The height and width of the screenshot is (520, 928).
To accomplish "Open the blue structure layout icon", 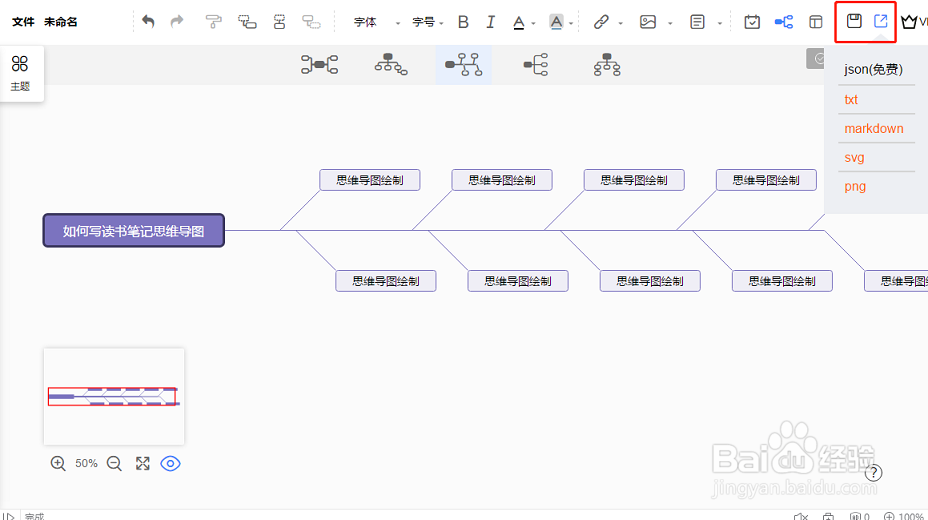I will (784, 22).
